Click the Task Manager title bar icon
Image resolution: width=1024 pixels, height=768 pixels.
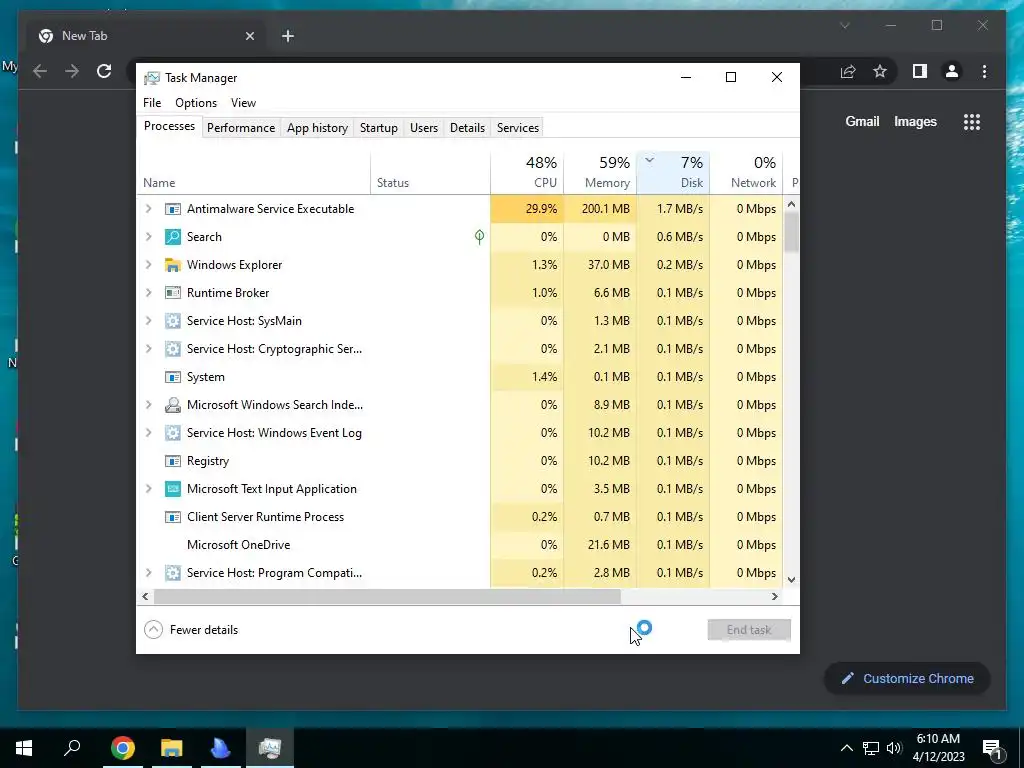pos(152,78)
